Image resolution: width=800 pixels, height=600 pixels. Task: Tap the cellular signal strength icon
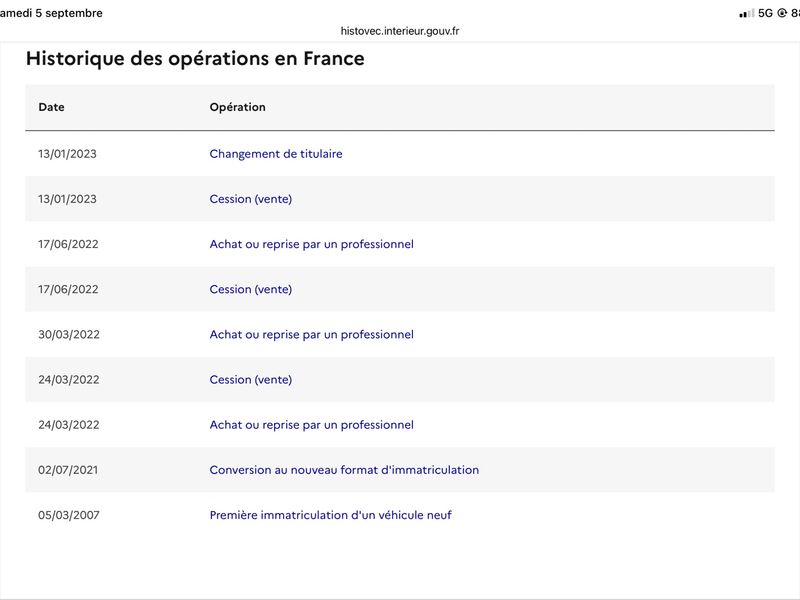(x=746, y=13)
